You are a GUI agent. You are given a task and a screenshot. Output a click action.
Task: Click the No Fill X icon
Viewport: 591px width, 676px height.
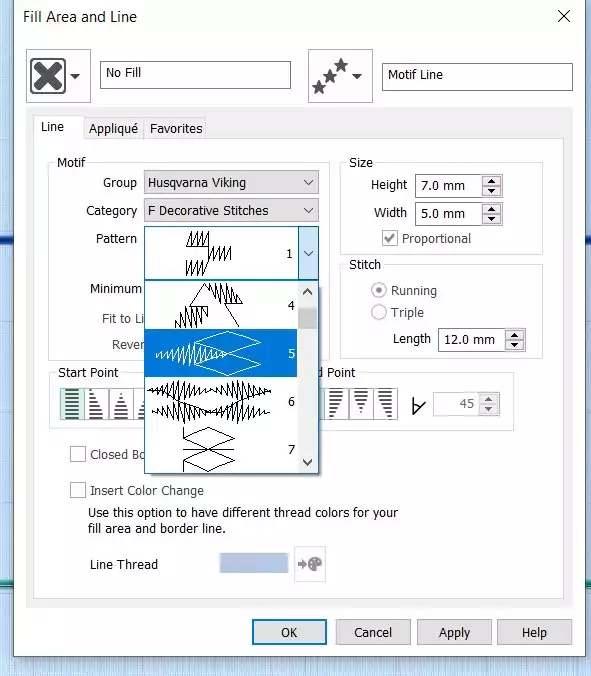tap(48, 76)
